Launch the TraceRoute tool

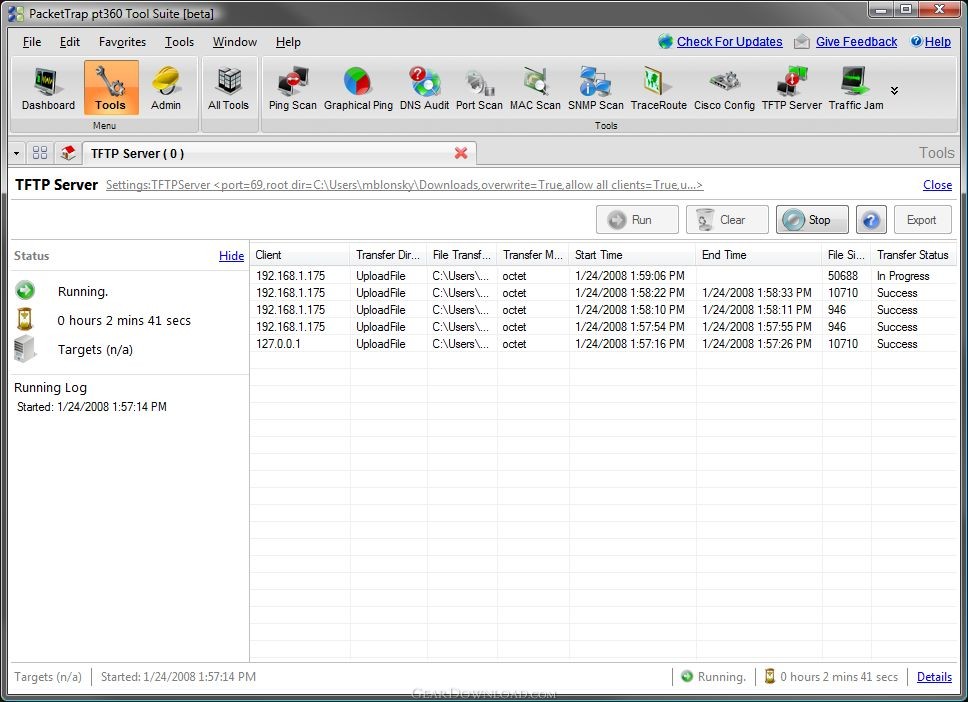658,88
